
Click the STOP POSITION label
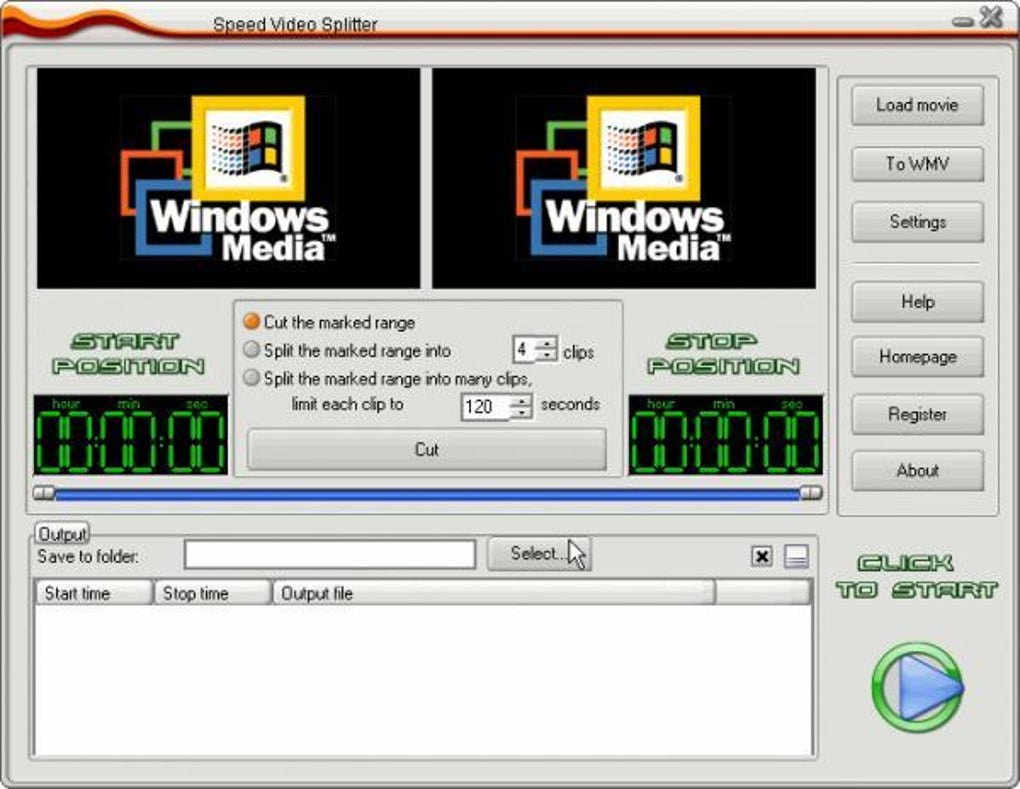click(723, 354)
